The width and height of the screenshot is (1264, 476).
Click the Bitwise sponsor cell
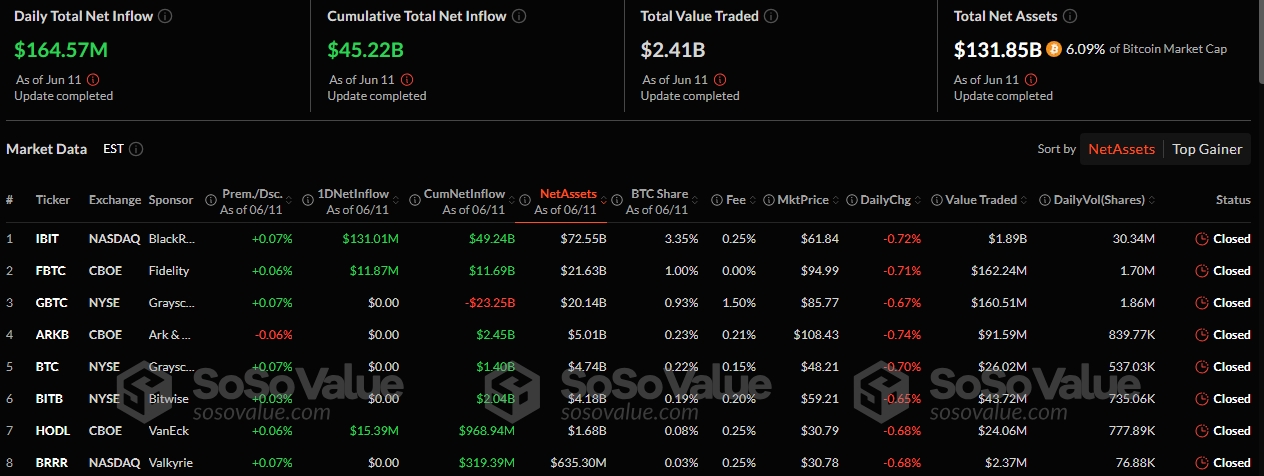point(169,399)
